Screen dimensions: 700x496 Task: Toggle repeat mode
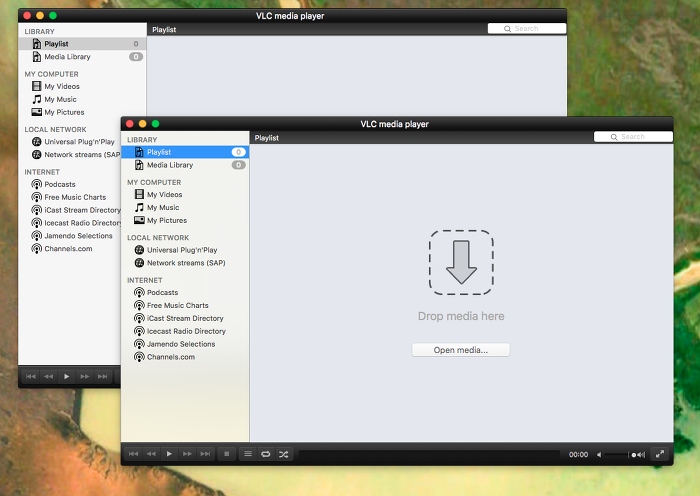[x=266, y=454]
